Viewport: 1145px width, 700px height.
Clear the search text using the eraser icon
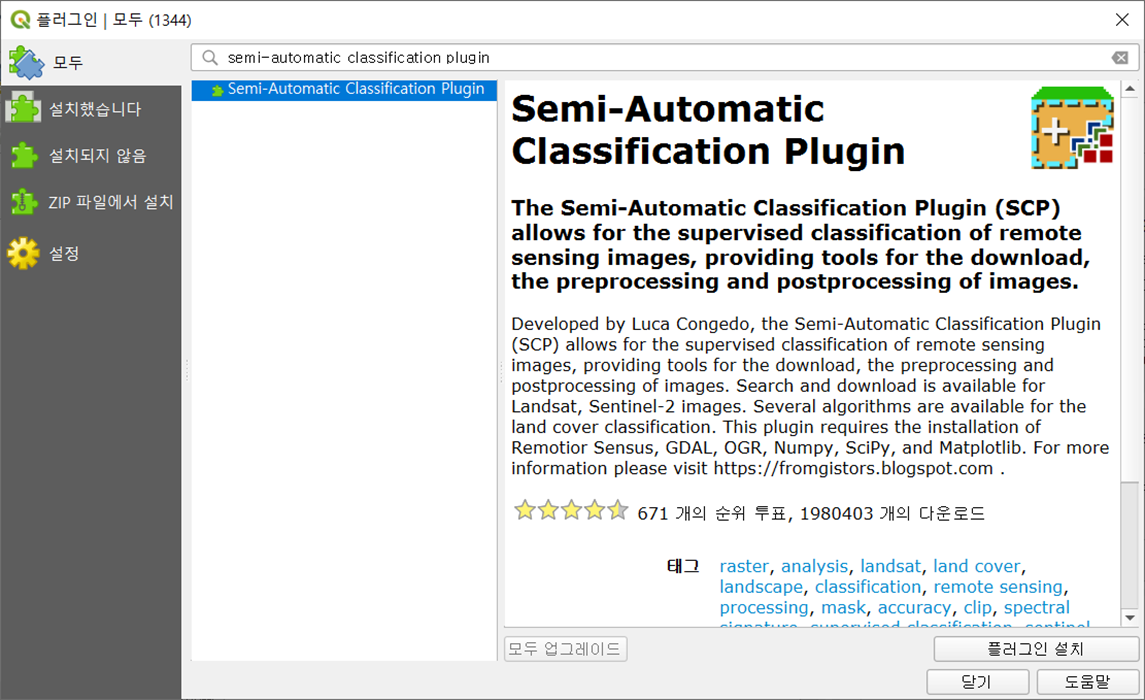(1120, 58)
